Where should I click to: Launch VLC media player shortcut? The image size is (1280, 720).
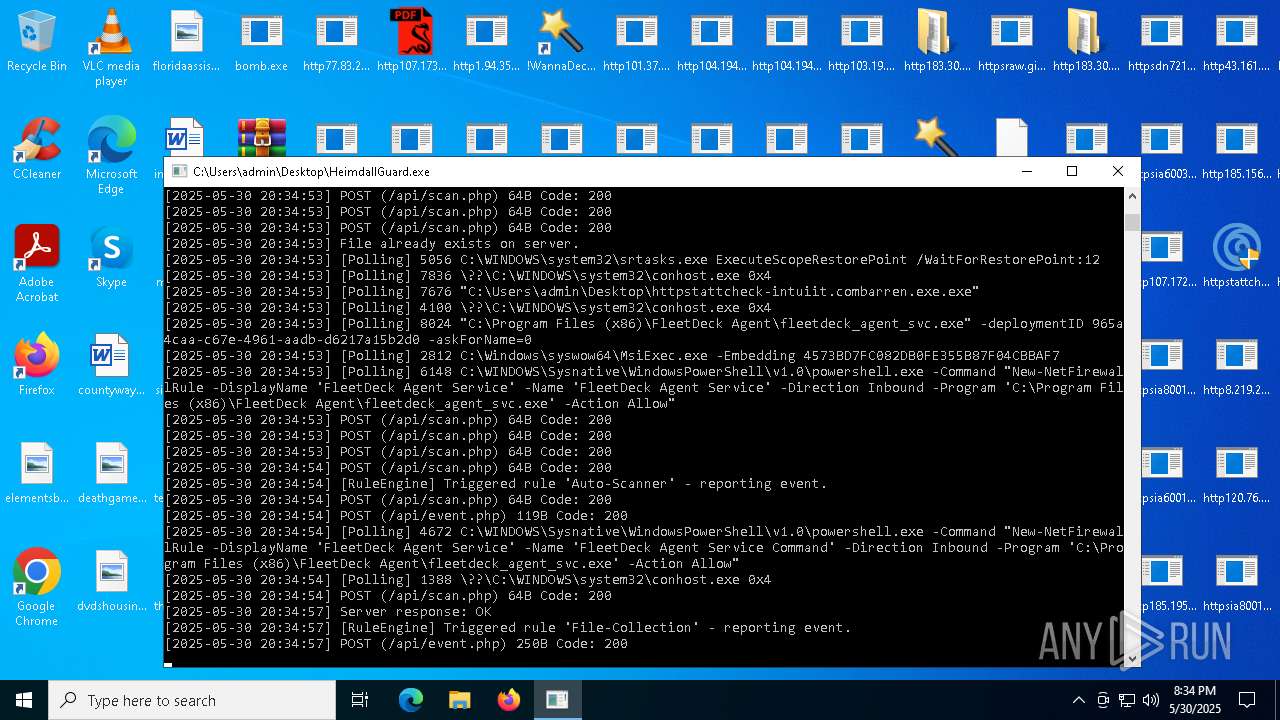tap(111, 47)
